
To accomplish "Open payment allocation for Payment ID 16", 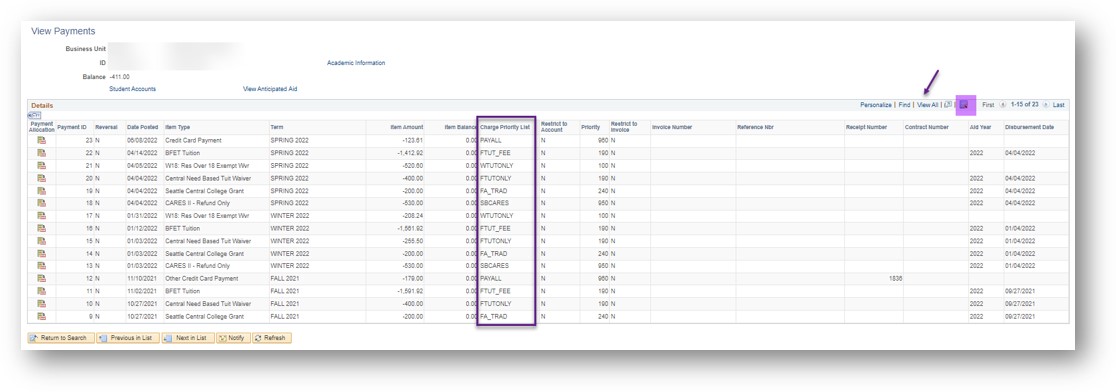I will point(41,228).
